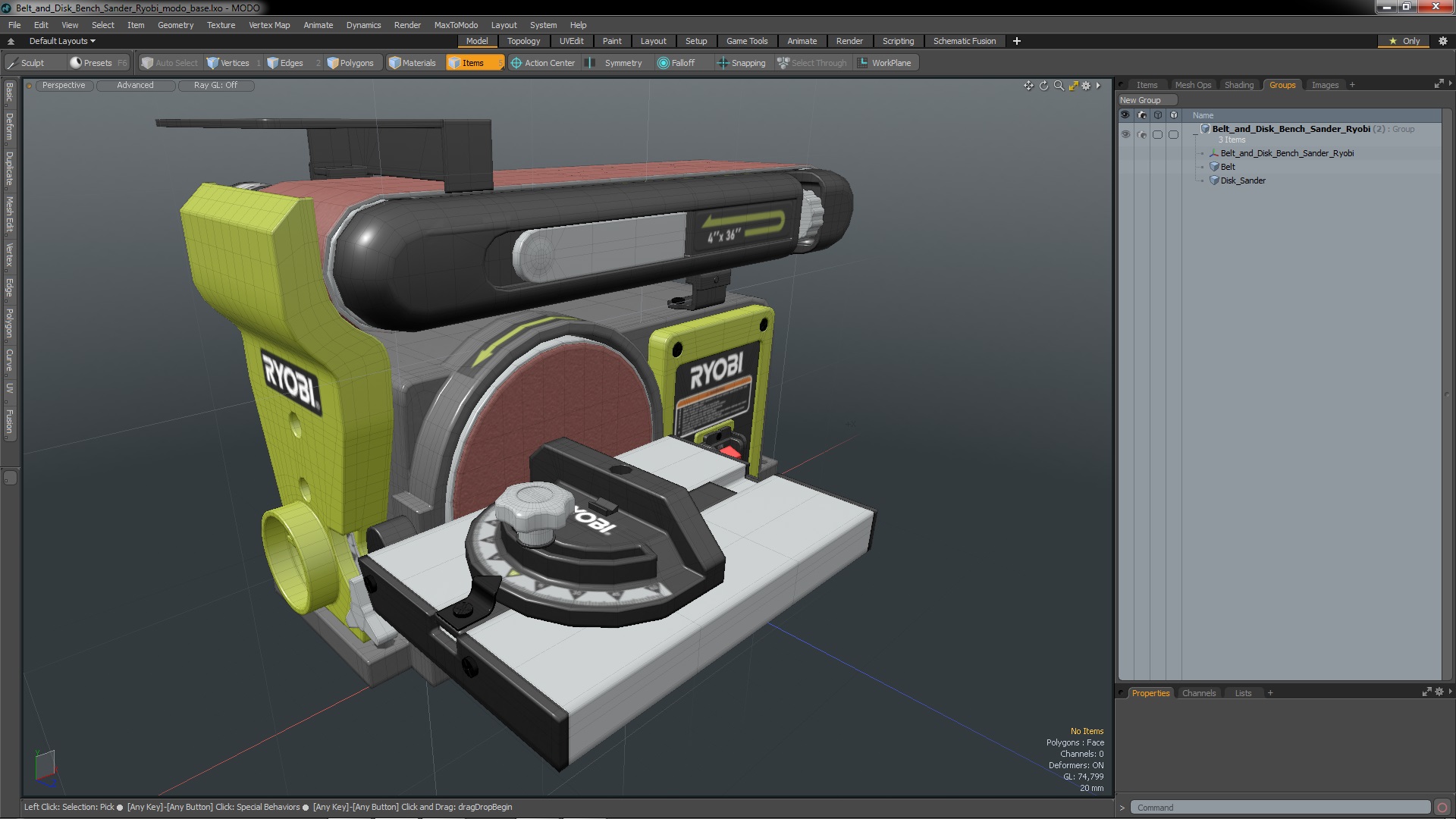Switch to the Lists tab
The image size is (1456, 819).
tap(1243, 693)
